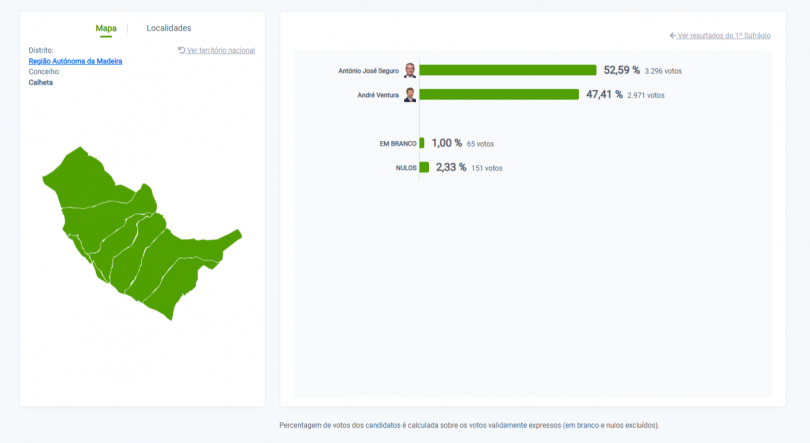
Task: Click the NULOS green bar
Action: point(424,167)
